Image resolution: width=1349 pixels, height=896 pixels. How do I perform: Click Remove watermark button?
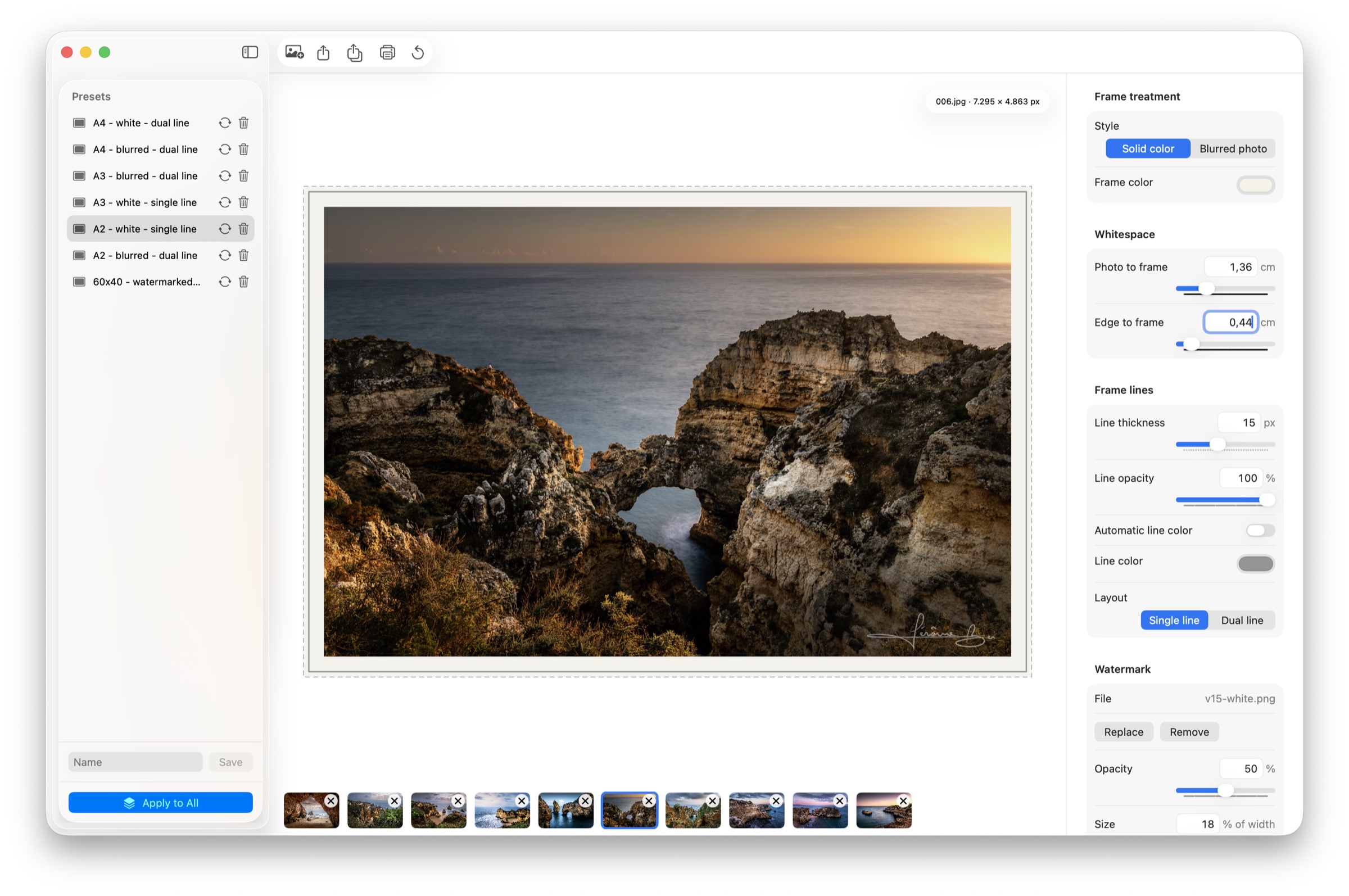(1189, 732)
